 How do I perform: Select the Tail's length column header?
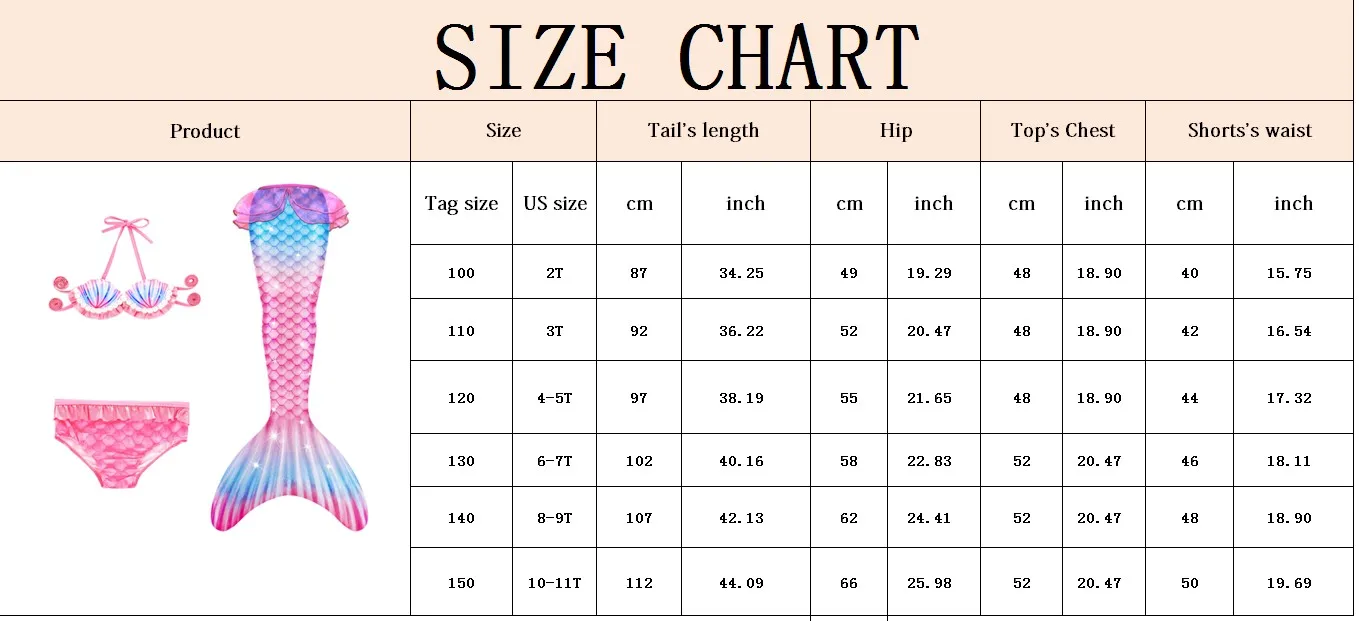[x=703, y=131]
